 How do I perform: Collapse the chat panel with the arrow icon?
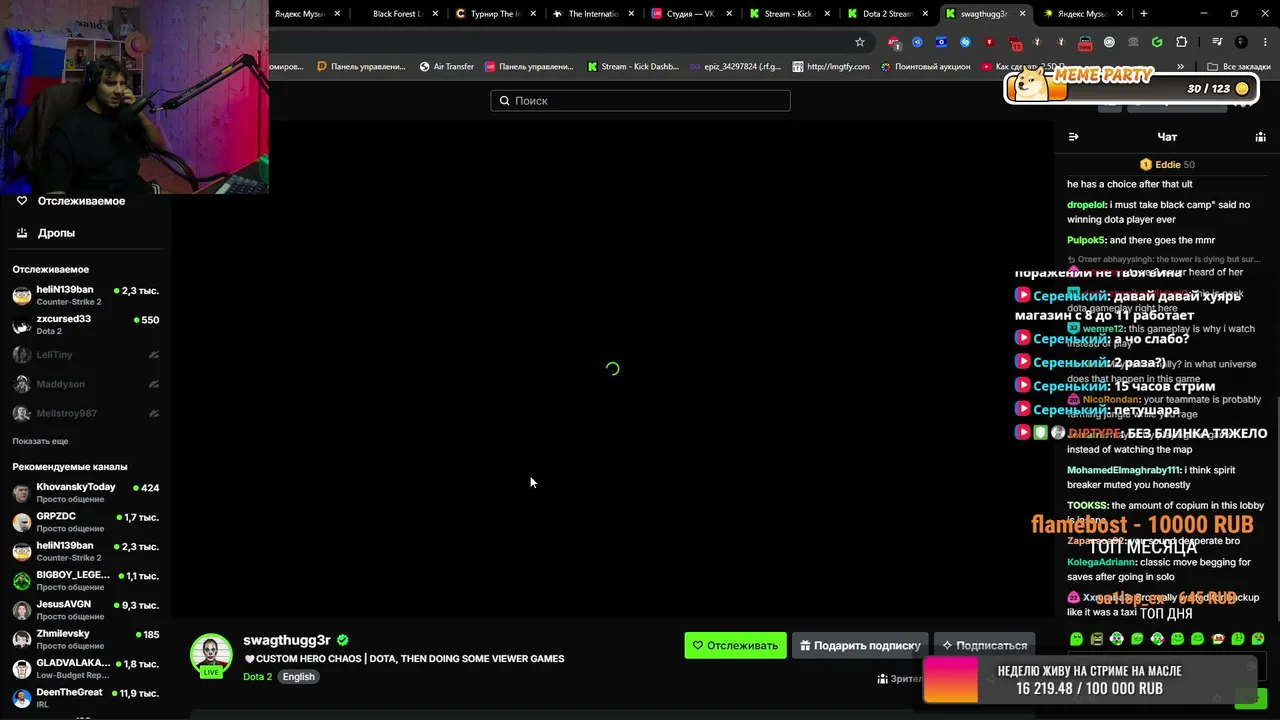(x=1073, y=137)
